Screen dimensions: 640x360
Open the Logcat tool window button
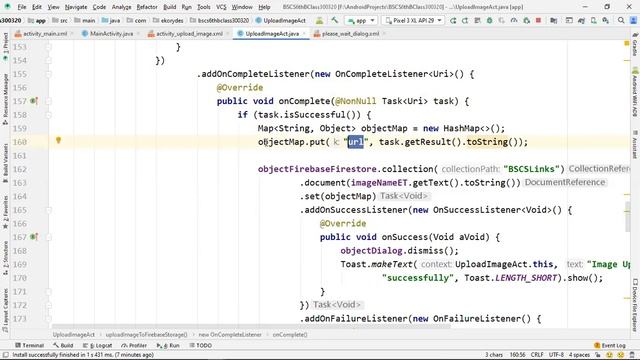(x=98, y=345)
